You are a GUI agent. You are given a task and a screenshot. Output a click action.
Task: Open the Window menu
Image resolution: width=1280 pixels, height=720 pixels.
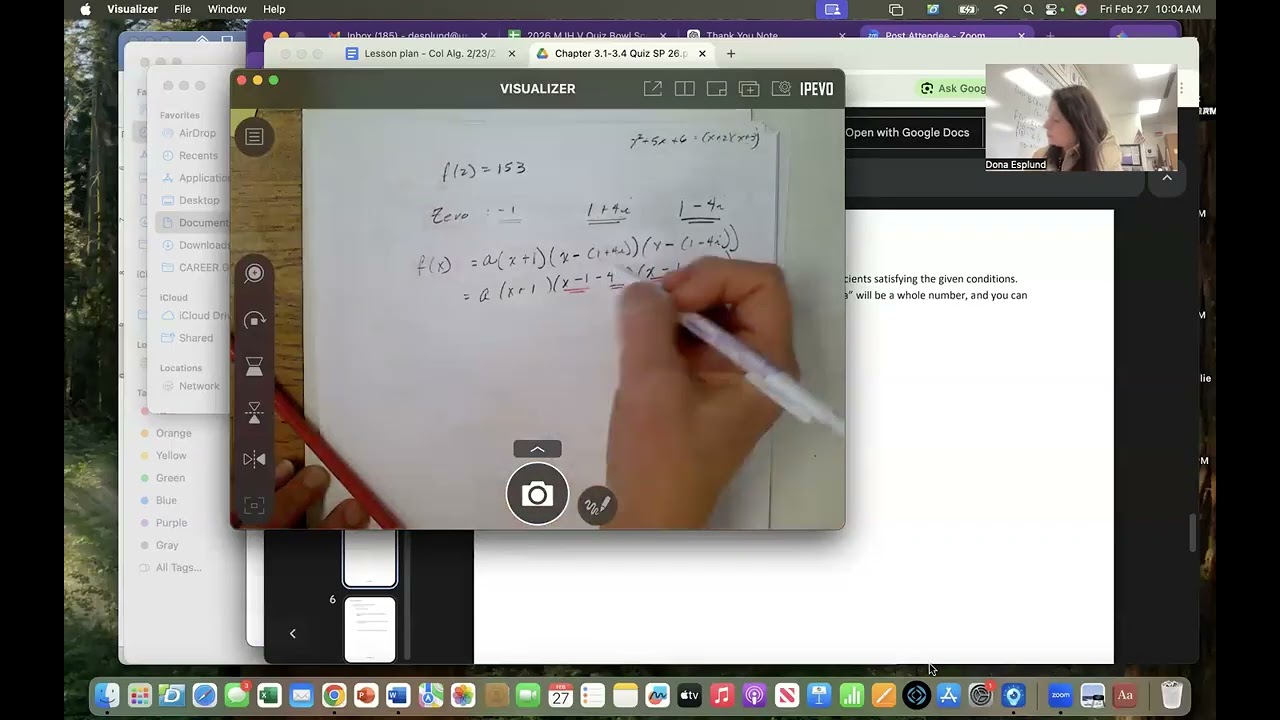(227, 9)
